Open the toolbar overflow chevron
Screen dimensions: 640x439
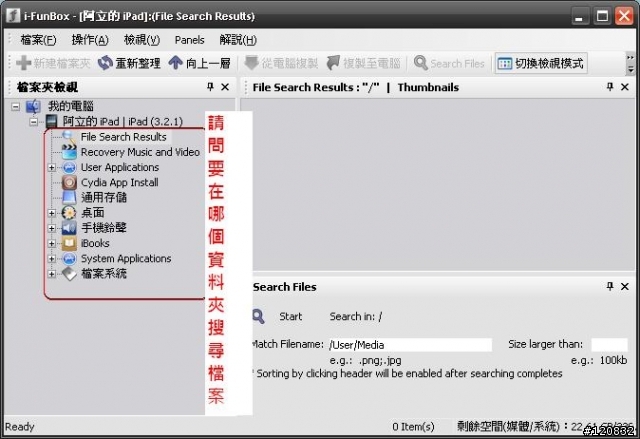click(631, 58)
